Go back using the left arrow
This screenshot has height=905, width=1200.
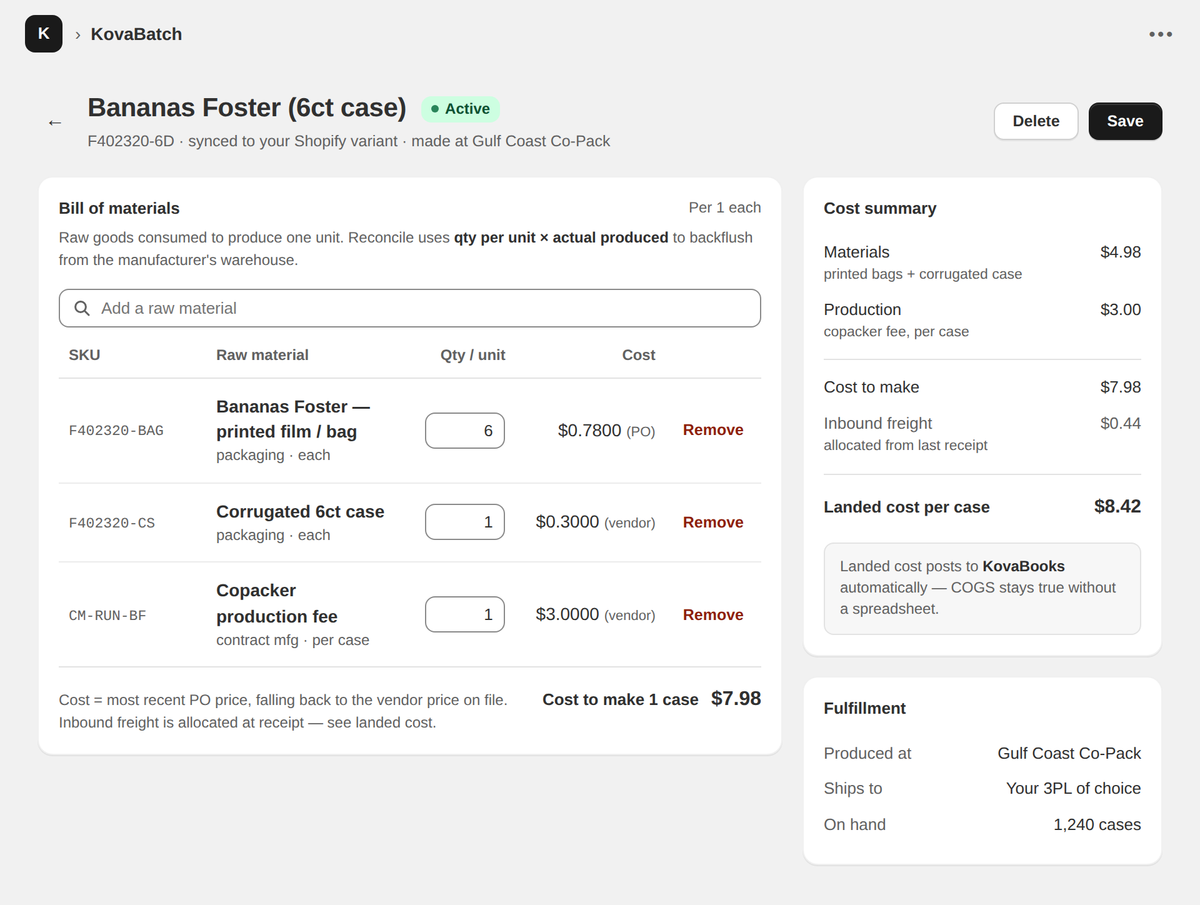[55, 122]
